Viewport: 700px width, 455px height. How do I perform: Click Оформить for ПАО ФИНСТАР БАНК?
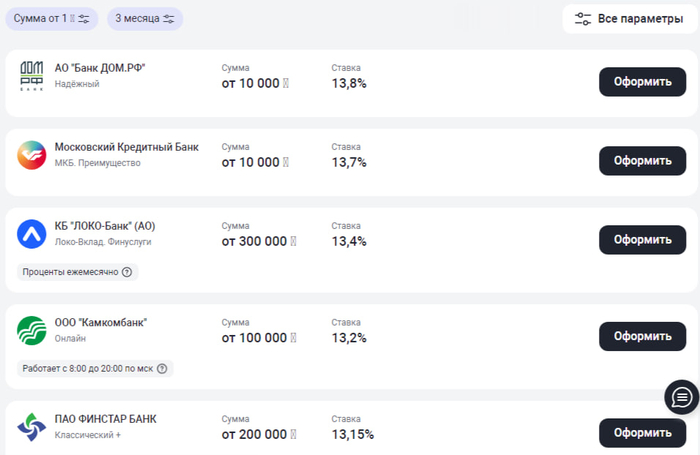[642, 433]
